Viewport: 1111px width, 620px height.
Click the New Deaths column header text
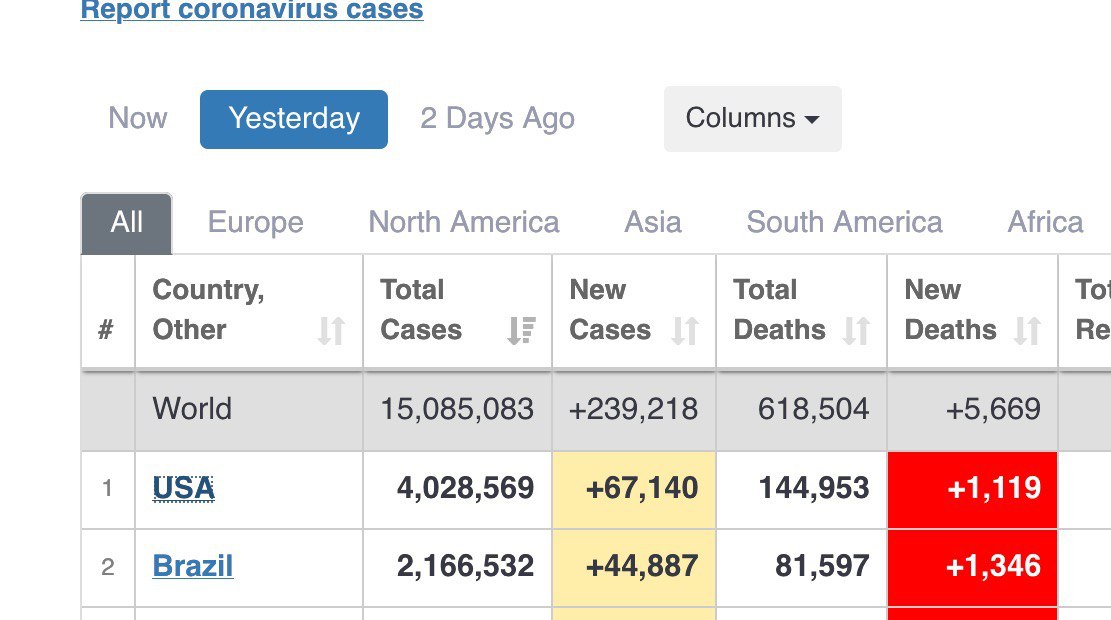[950, 310]
